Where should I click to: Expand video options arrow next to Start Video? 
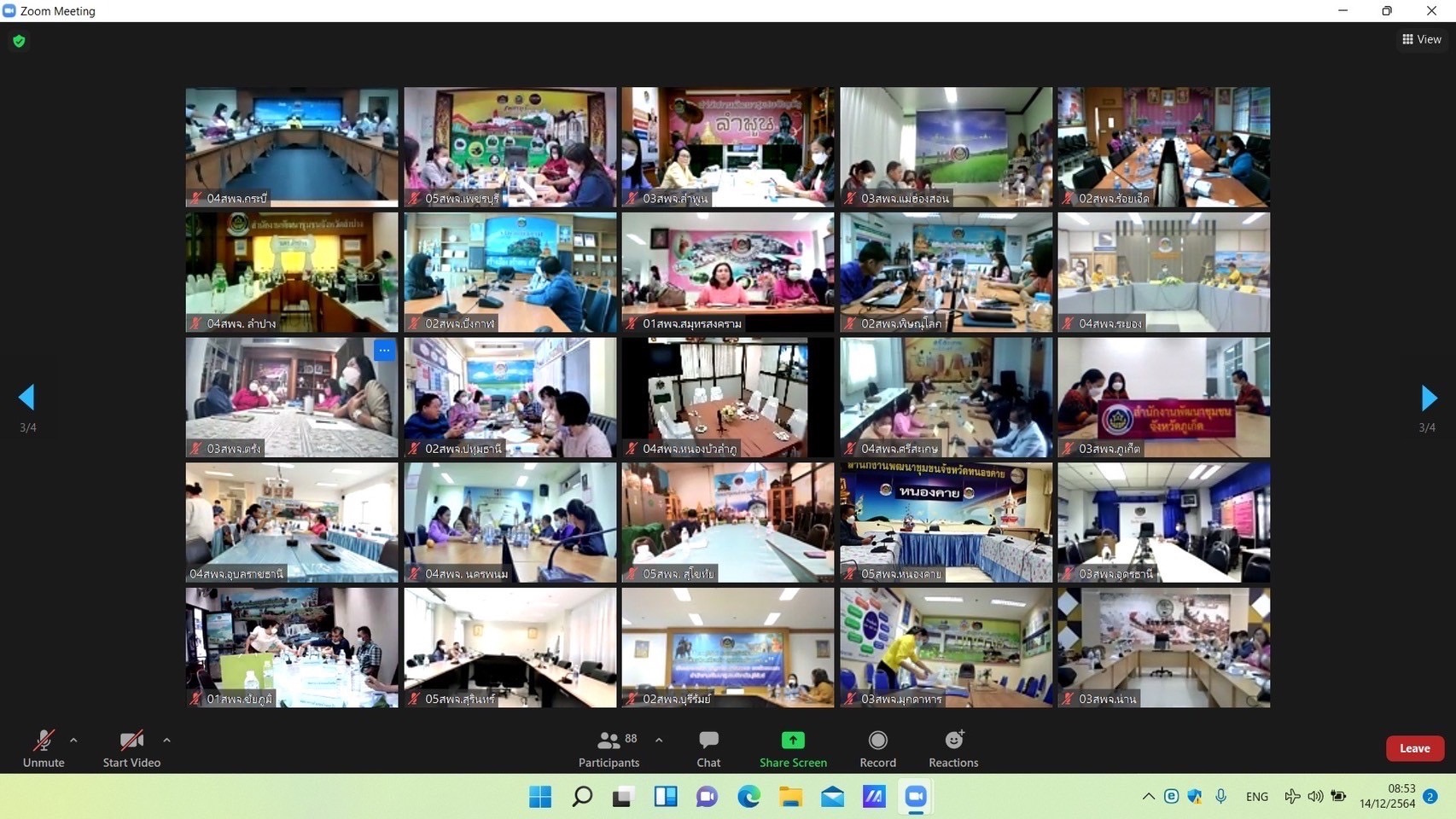tap(166, 740)
